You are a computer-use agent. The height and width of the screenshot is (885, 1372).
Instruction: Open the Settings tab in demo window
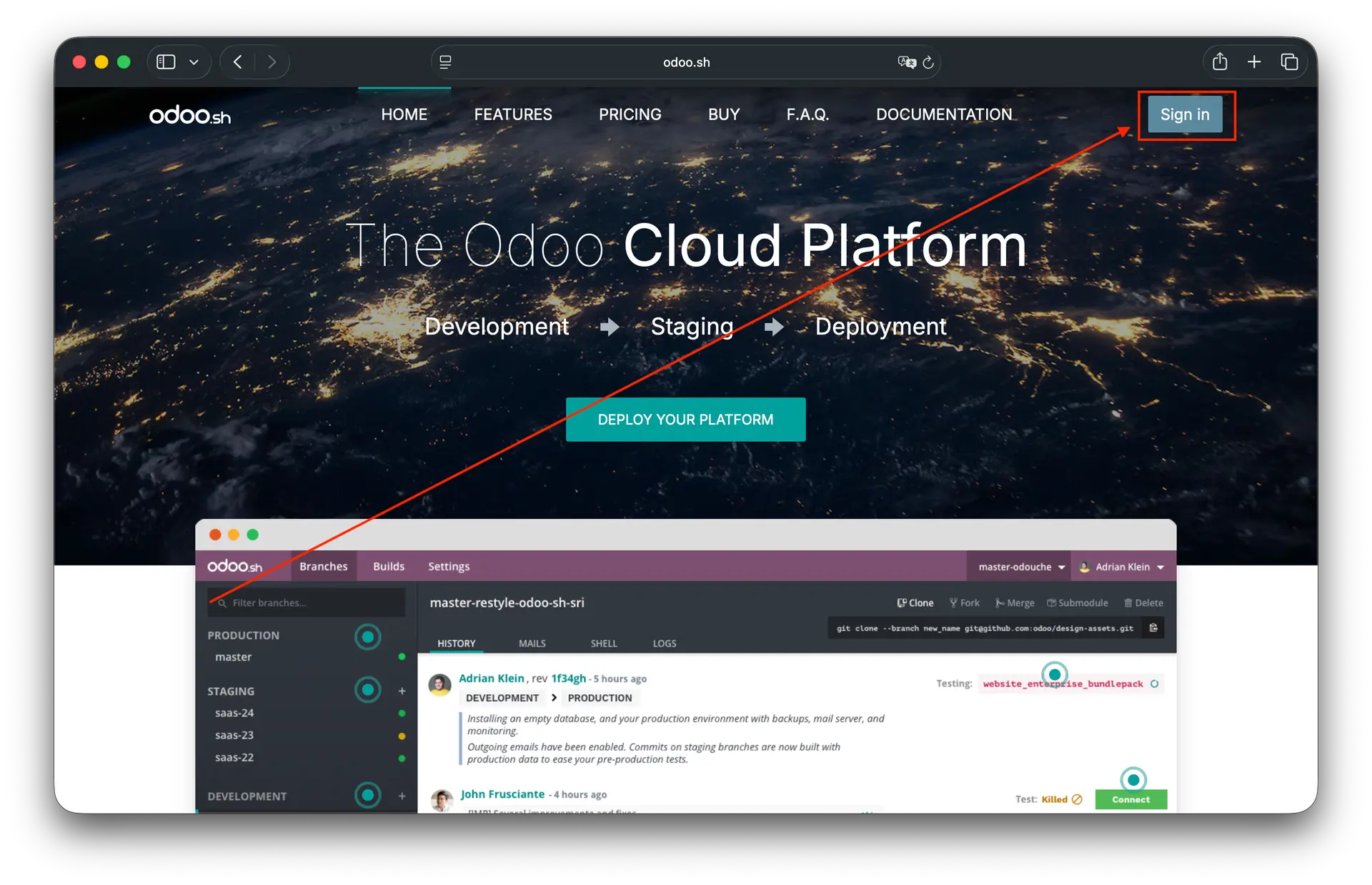449,566
